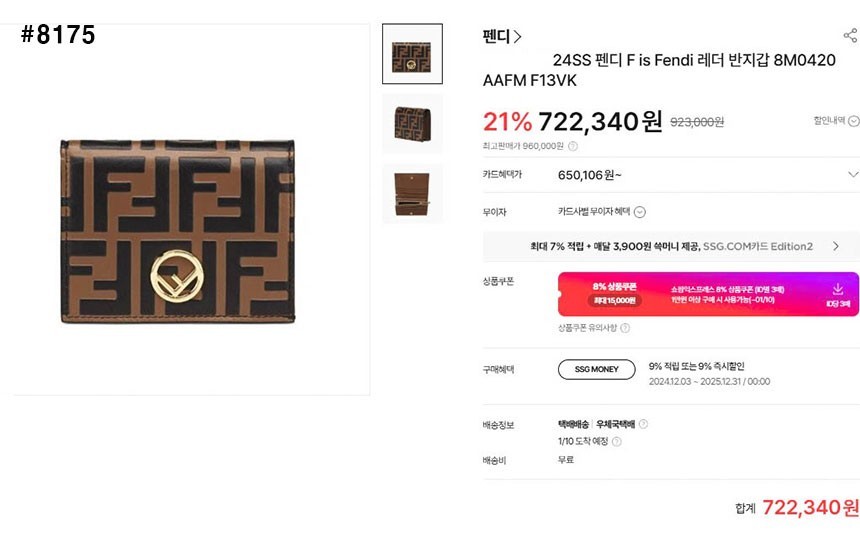This screenshot has height=535, width=860.
Task: Click the 택배배송 delivery option
Action: click(573, 424)
